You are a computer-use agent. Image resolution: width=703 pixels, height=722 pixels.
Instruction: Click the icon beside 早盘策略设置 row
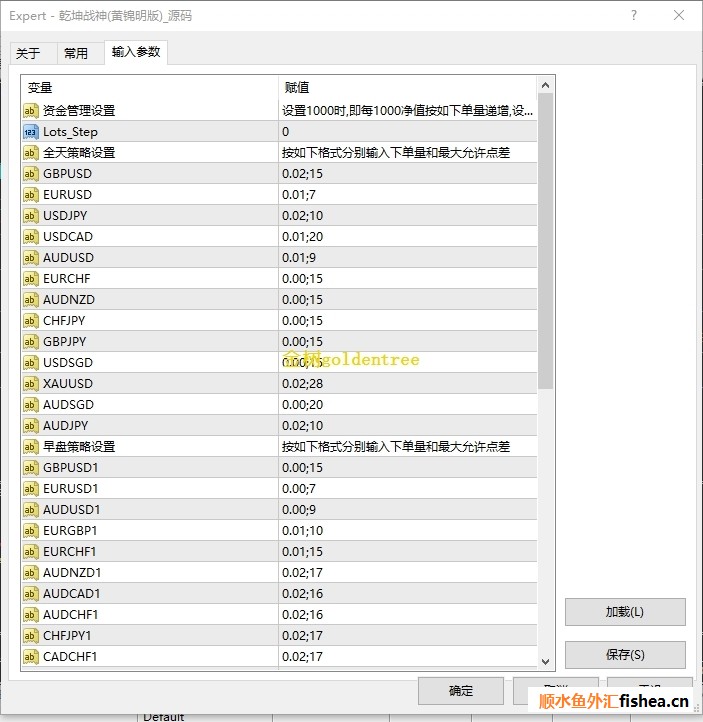click(31, 447)
